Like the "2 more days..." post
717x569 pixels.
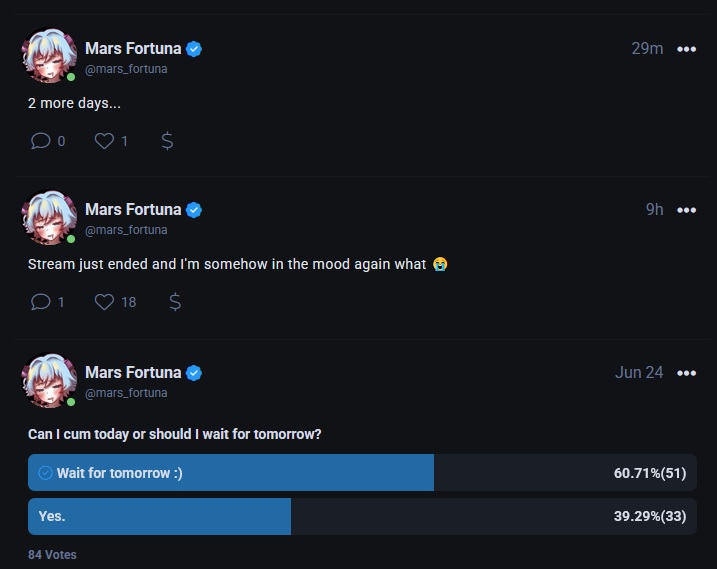coord(104,141)
